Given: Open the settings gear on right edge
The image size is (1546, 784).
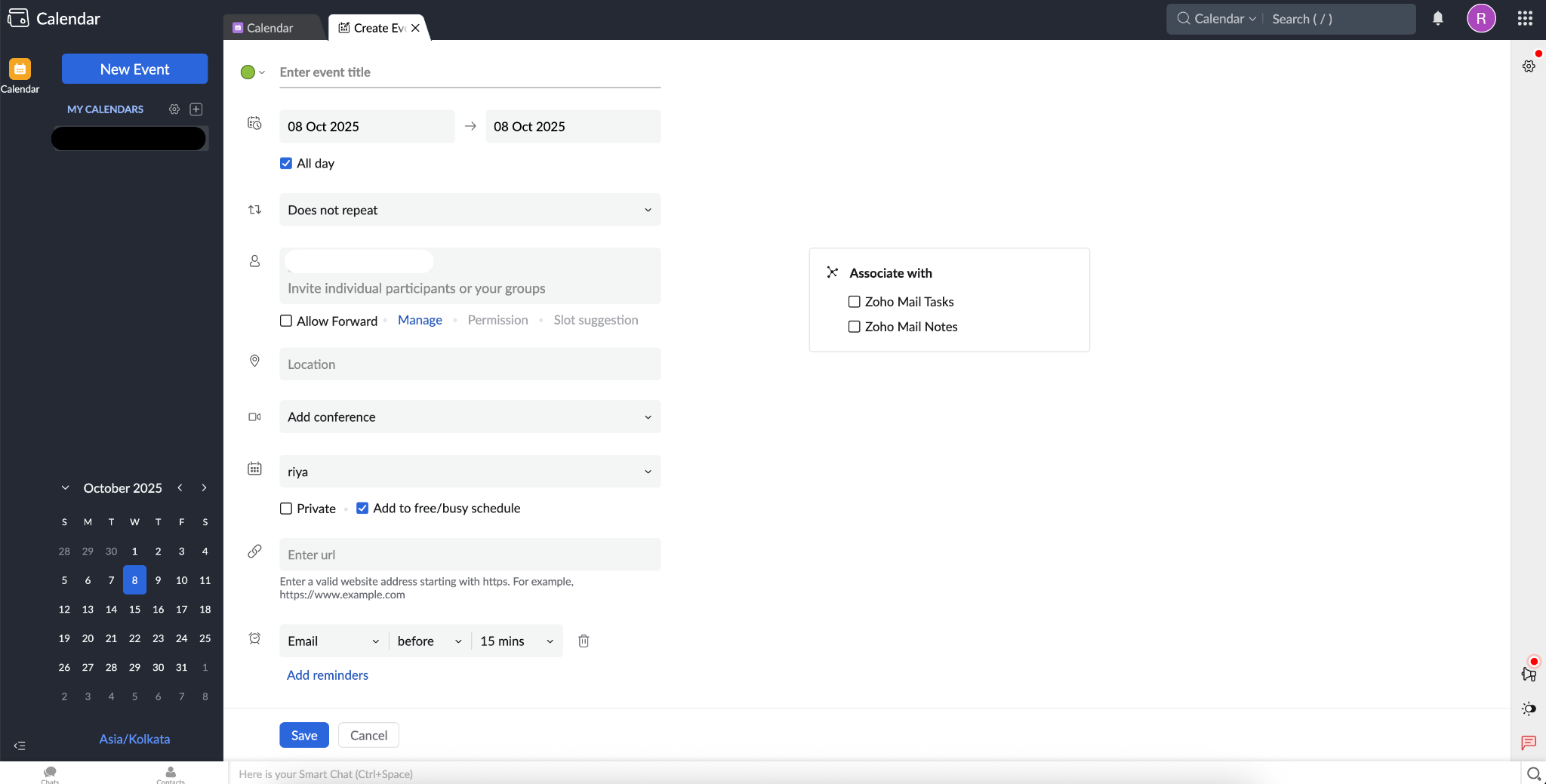Looking at the screenshot, I should click(1529, 66).
